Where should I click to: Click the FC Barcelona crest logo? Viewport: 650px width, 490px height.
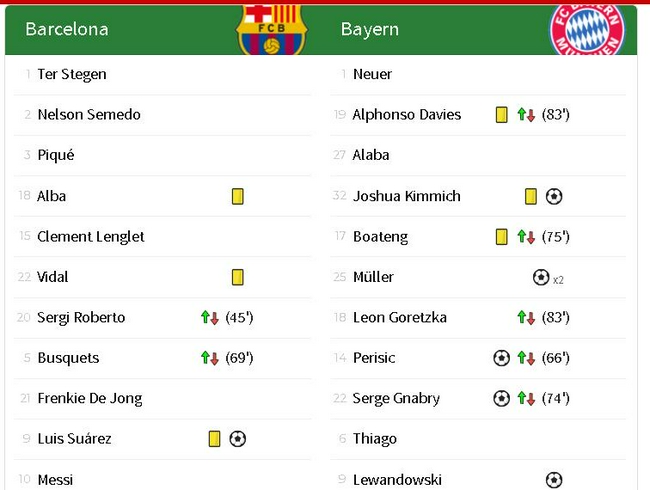[272, 30]
